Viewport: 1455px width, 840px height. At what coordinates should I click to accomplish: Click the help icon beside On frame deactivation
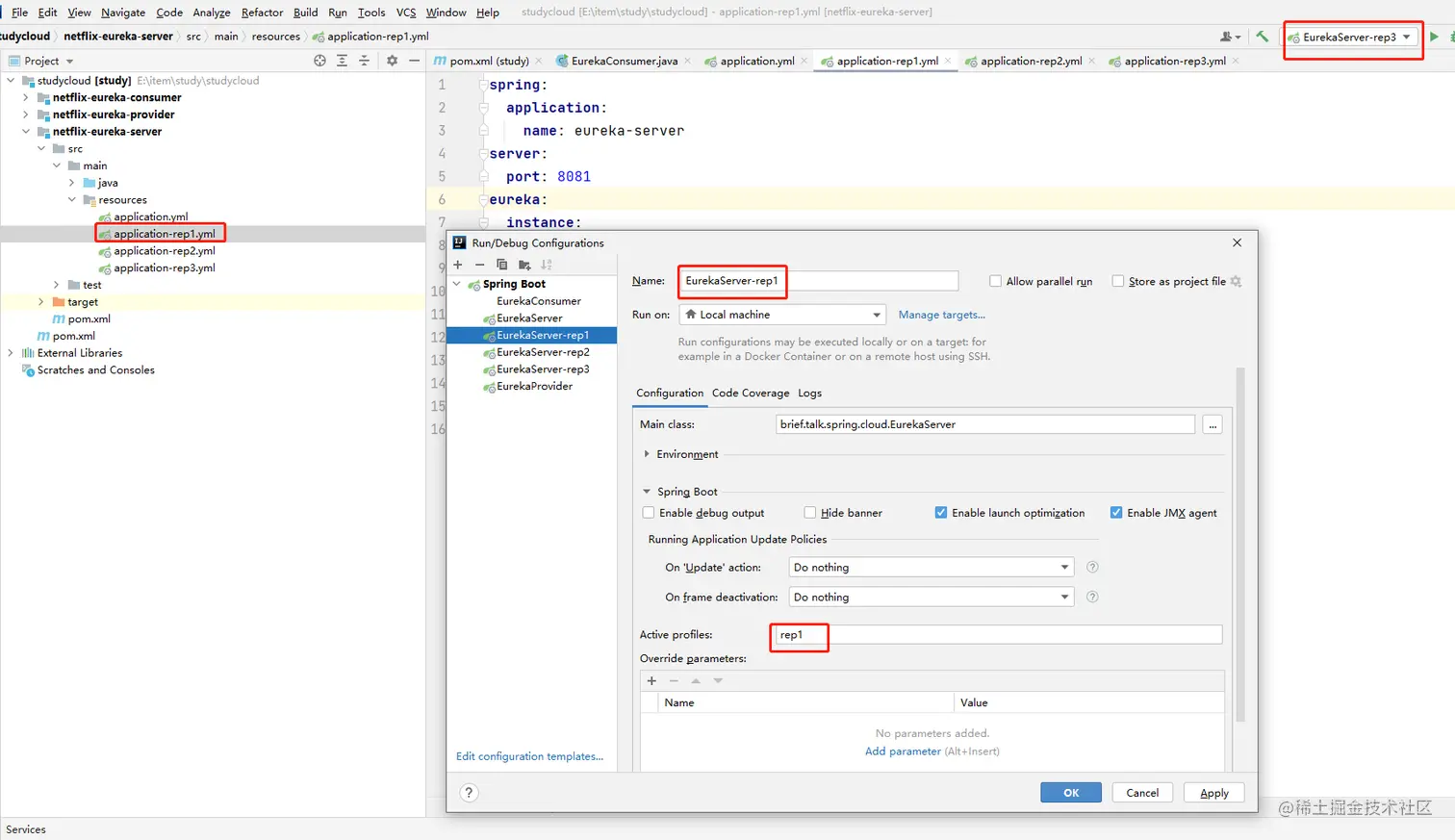tap(1092, 597)
